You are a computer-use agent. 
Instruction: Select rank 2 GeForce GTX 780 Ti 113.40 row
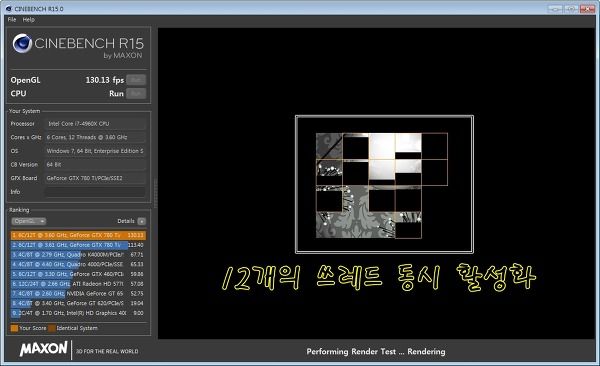click(x=78, y=245)
